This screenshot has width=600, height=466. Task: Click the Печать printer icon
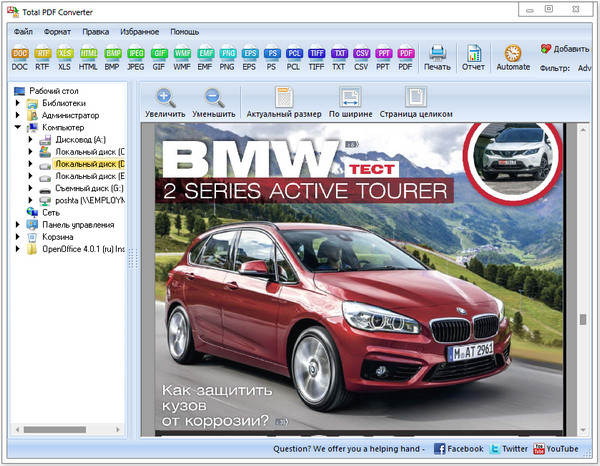tap(438, 58)
